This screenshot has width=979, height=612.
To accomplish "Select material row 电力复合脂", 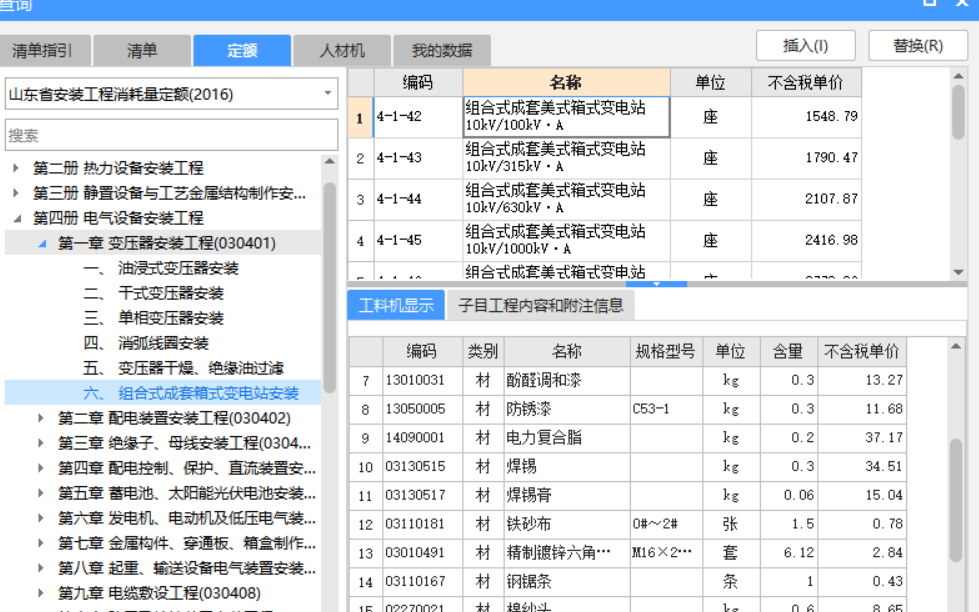I will (627, 438).
